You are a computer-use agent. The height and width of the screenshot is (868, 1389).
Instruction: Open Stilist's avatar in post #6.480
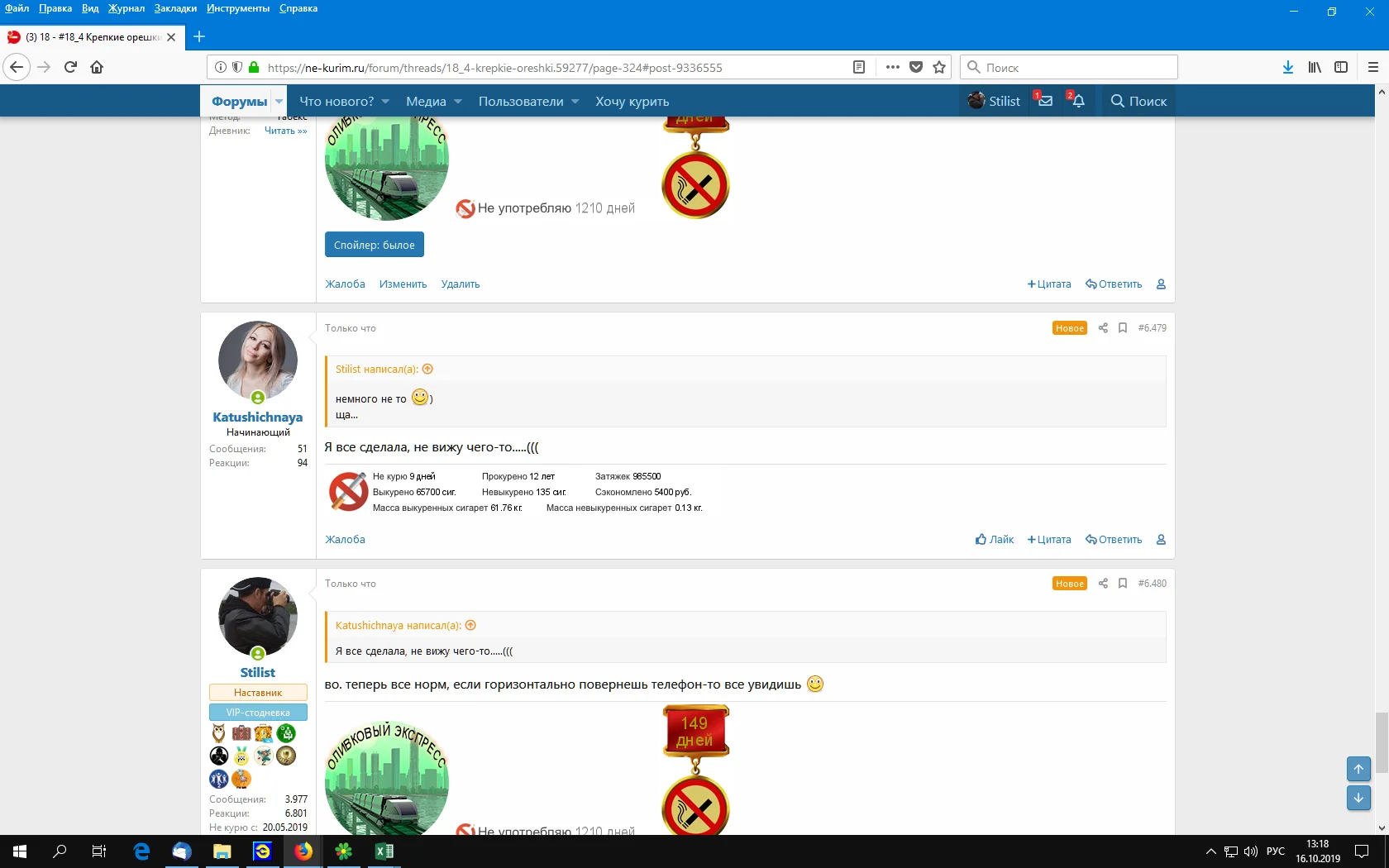[258, 617]
